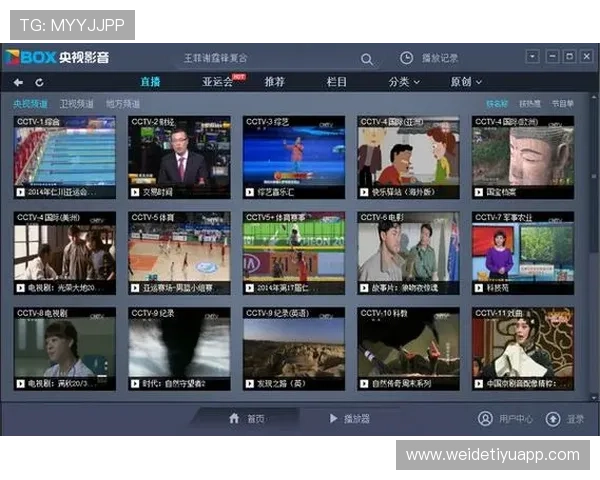
Task: Play icon on CCTV-8 电视剧 tile
Action: pos(20,384)
